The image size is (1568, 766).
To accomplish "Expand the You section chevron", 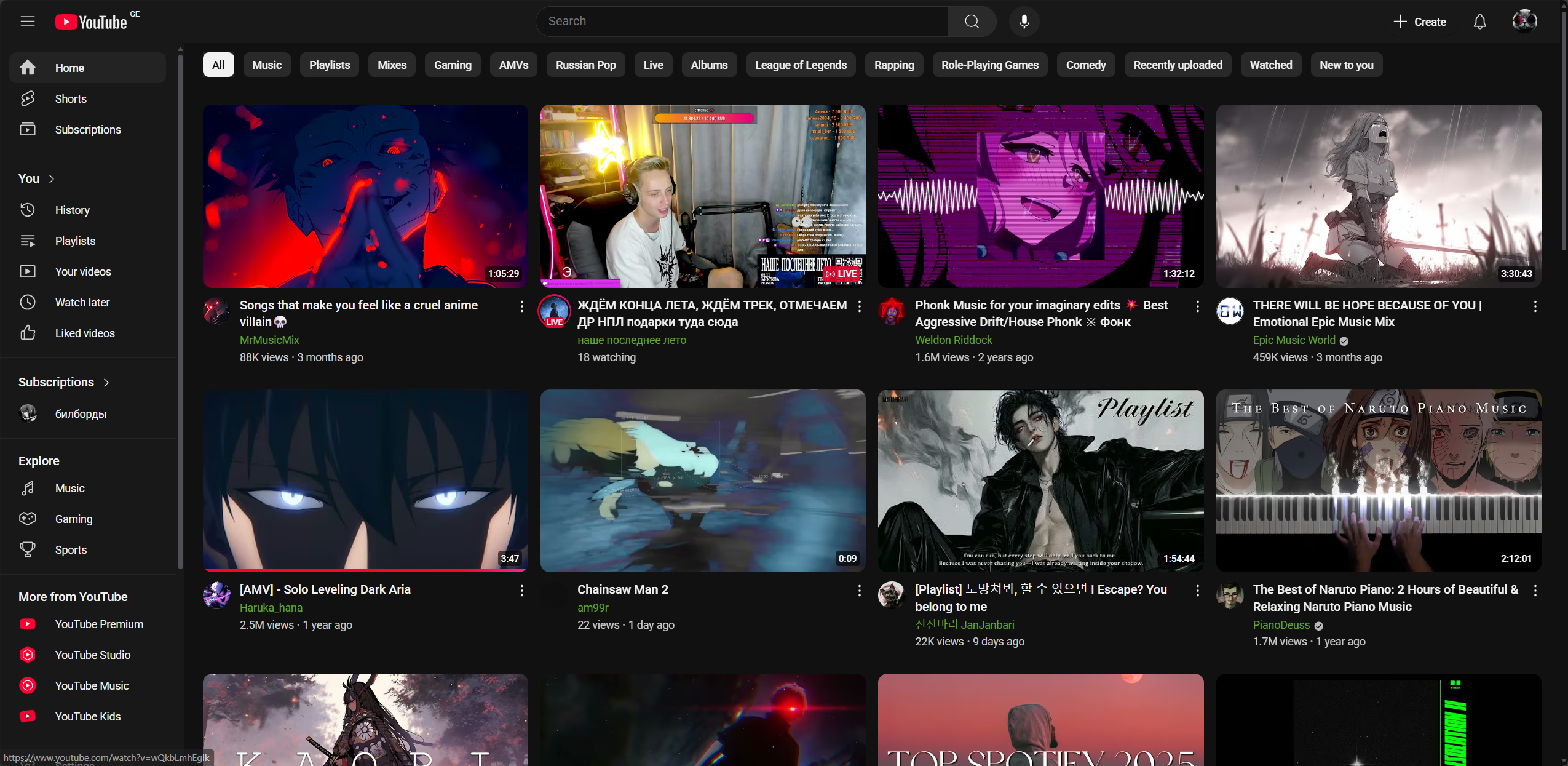I will [x=52, y=178].
